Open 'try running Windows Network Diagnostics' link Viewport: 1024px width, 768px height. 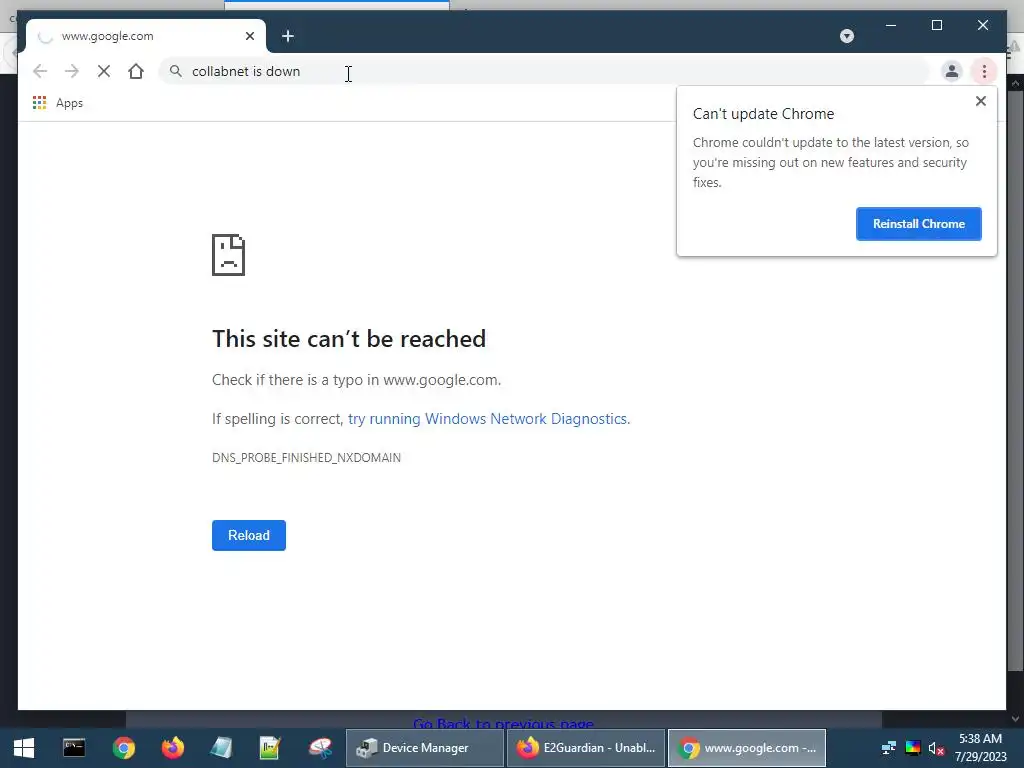click(488, 419)
